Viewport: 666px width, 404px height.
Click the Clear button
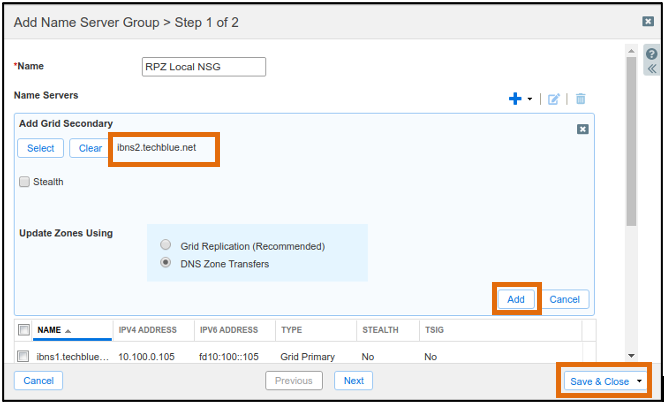[x=90, y=148]
